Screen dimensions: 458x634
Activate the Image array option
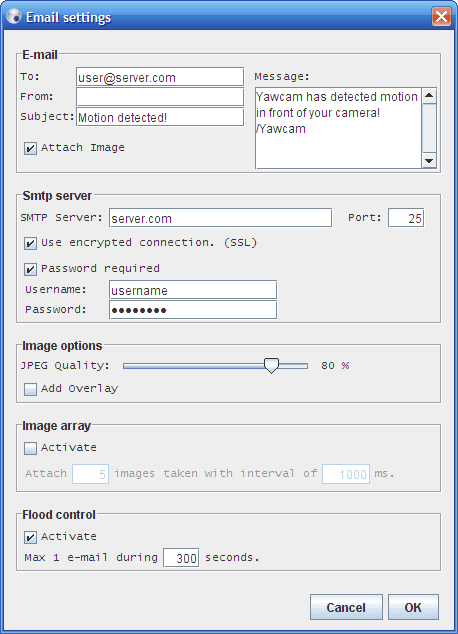click(30, 448)
